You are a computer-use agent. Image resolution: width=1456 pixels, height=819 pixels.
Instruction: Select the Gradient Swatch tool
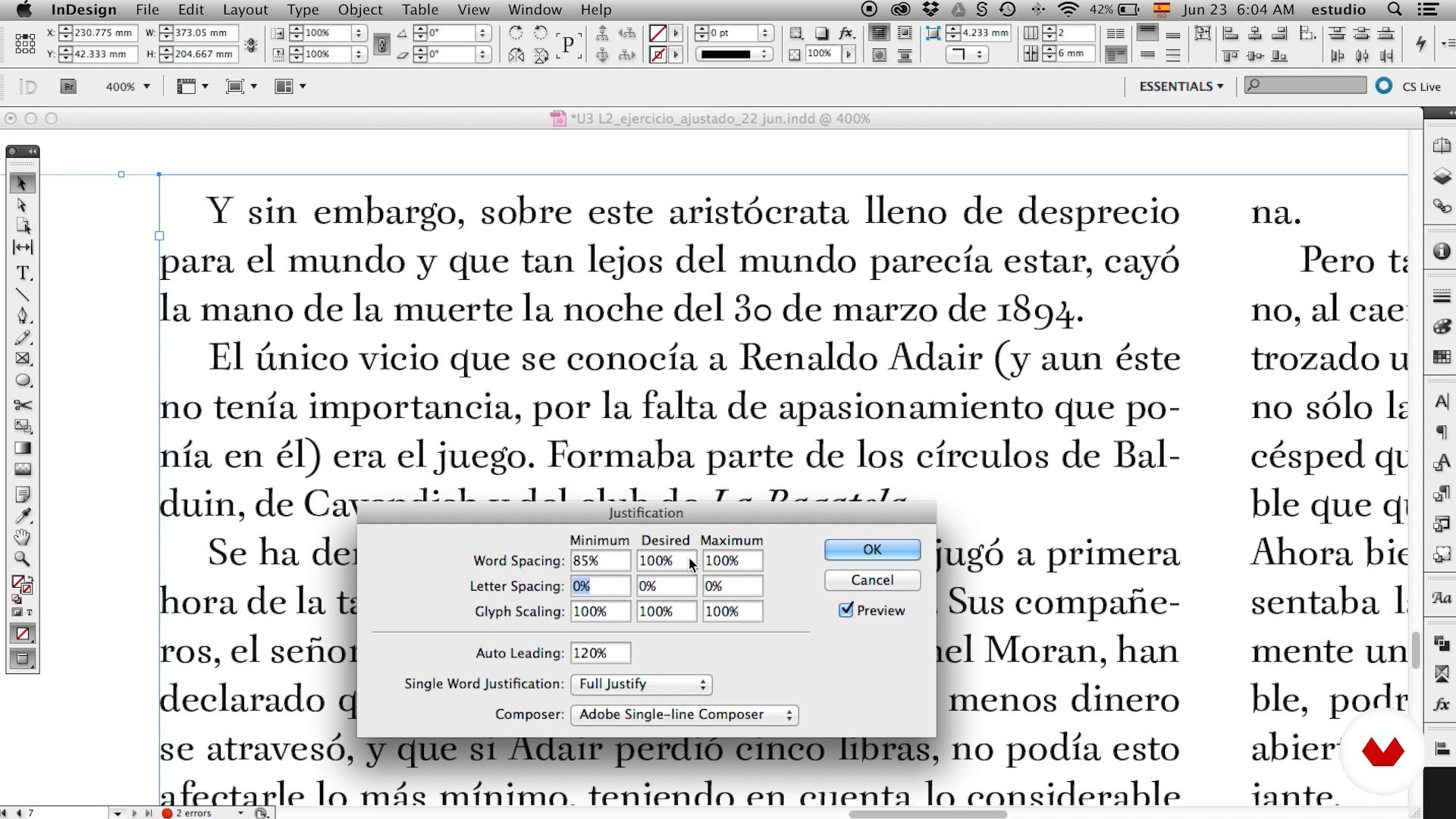pyautogui.click(x=23, y=448)
